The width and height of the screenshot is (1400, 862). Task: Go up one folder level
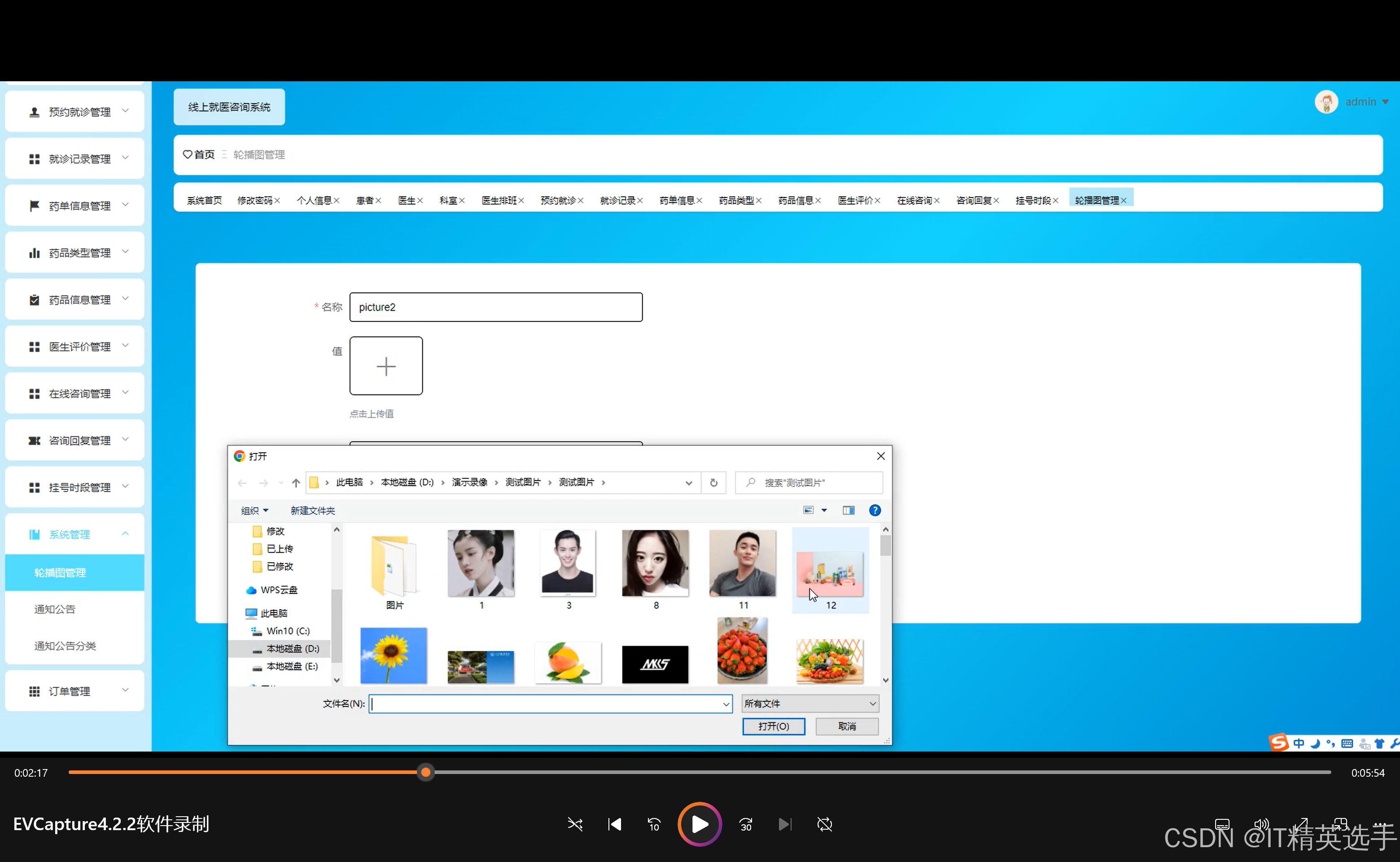[x=296, y=483]
